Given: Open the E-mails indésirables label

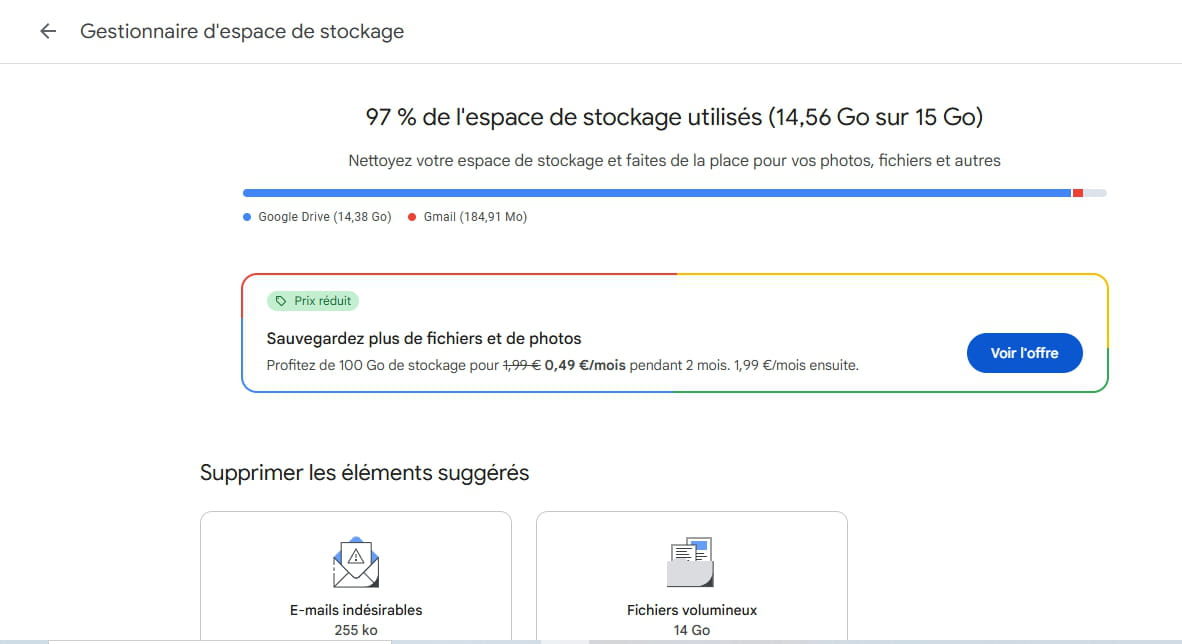Looking at the screenshot, I should (x=356, y=610).
